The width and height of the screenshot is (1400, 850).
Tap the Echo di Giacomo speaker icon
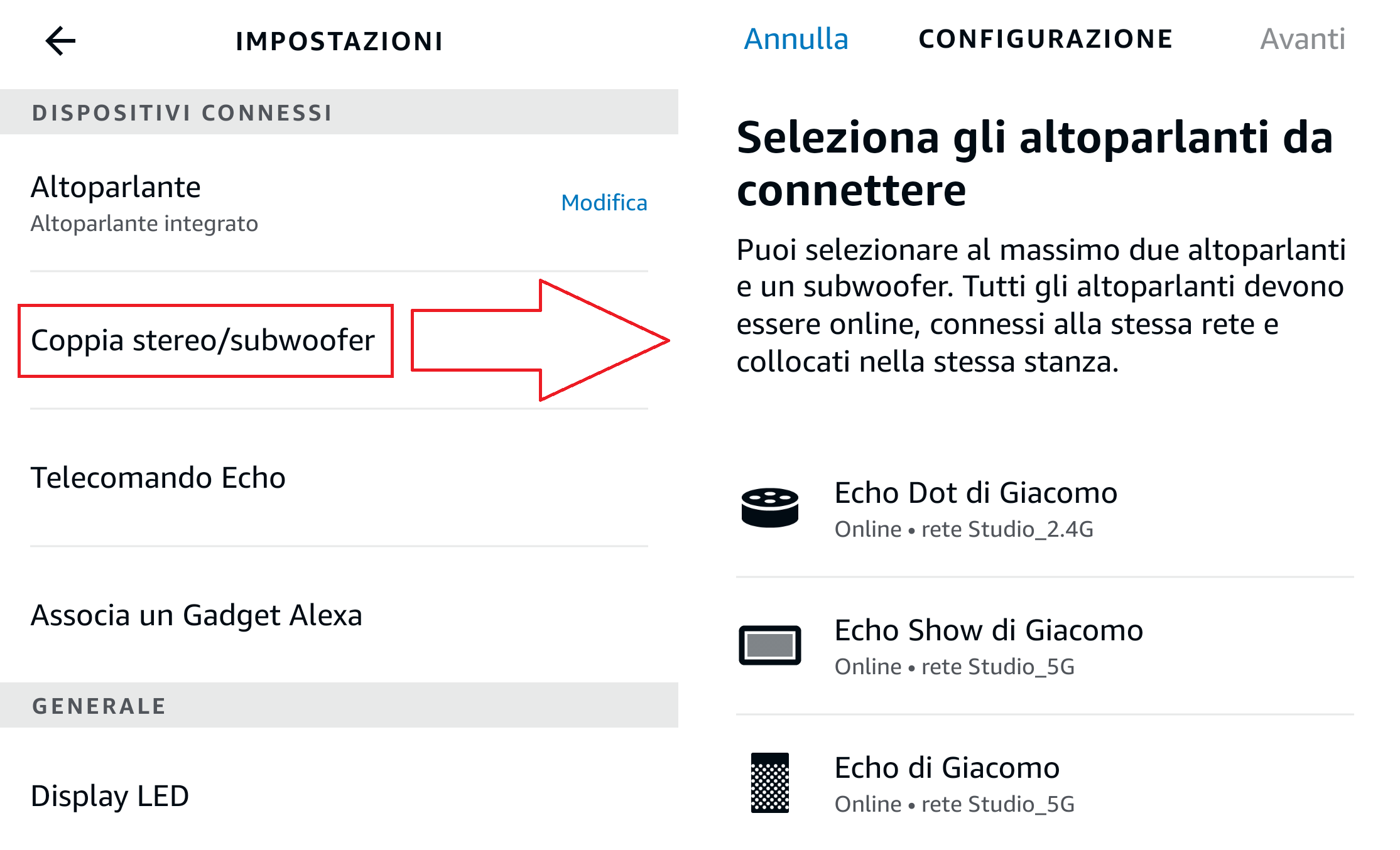pos(769,782)
